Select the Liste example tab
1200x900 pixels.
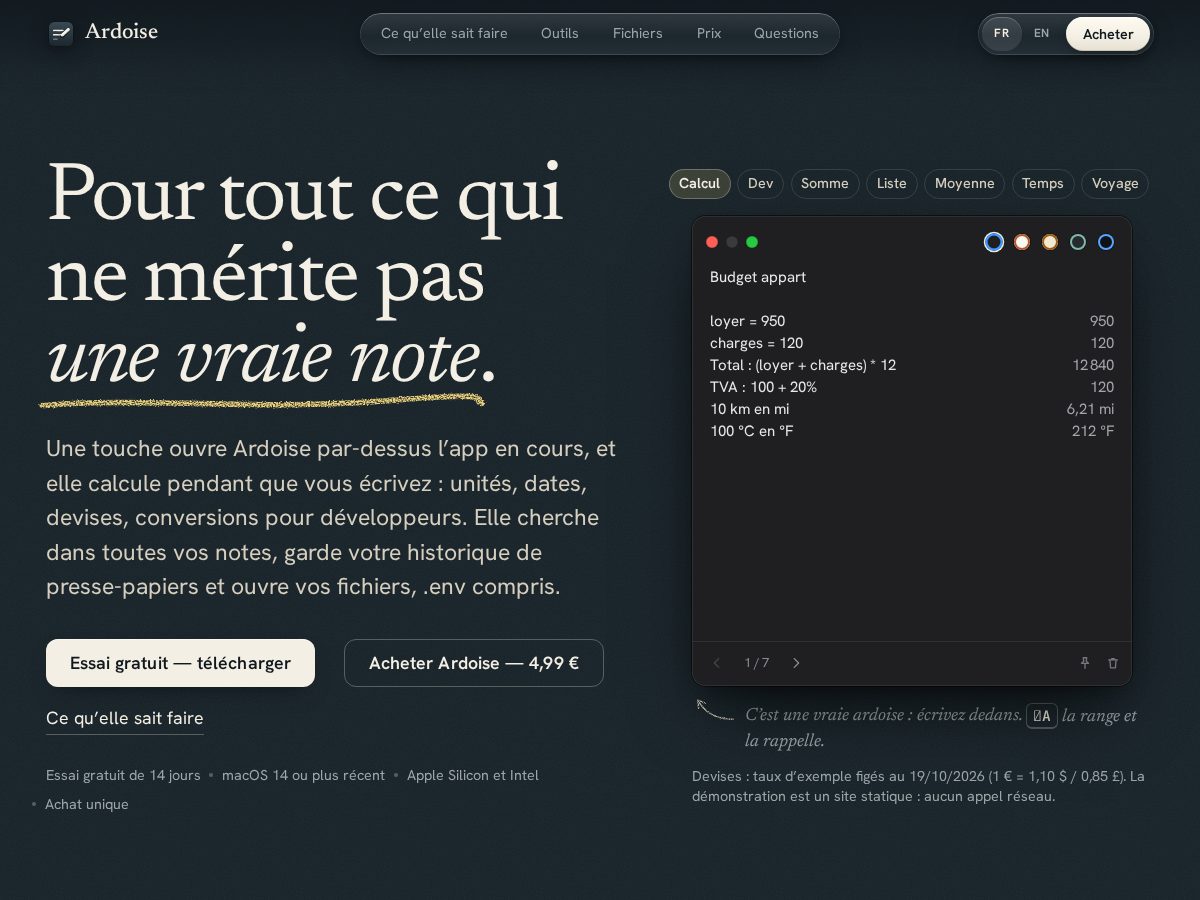(892, 184)
